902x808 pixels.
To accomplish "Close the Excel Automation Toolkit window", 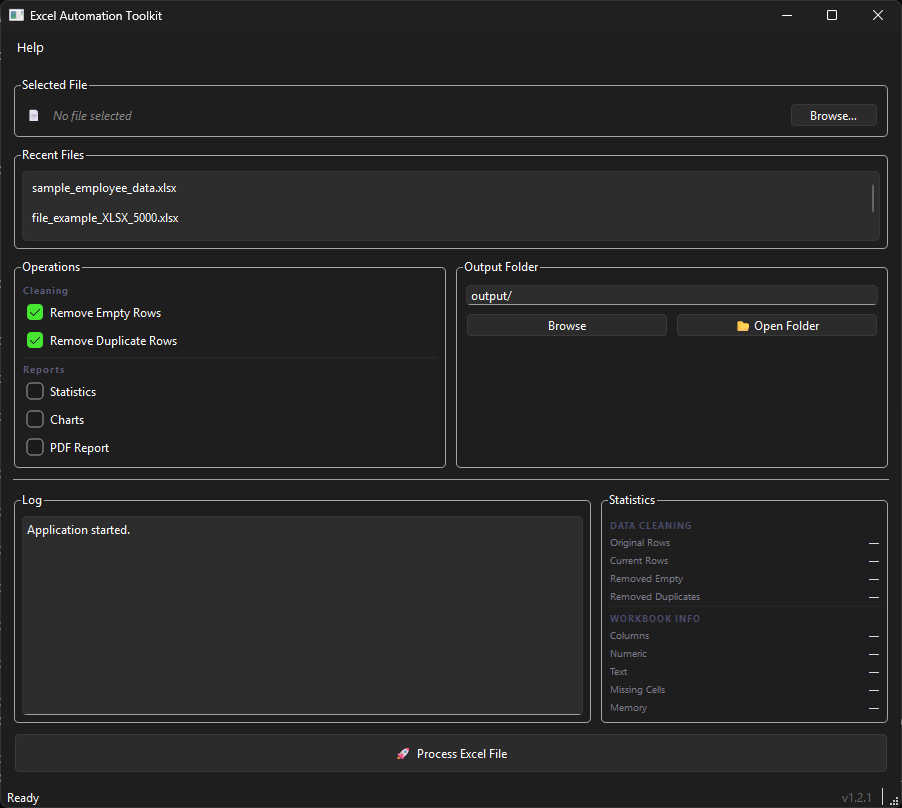I will point(877,16).
